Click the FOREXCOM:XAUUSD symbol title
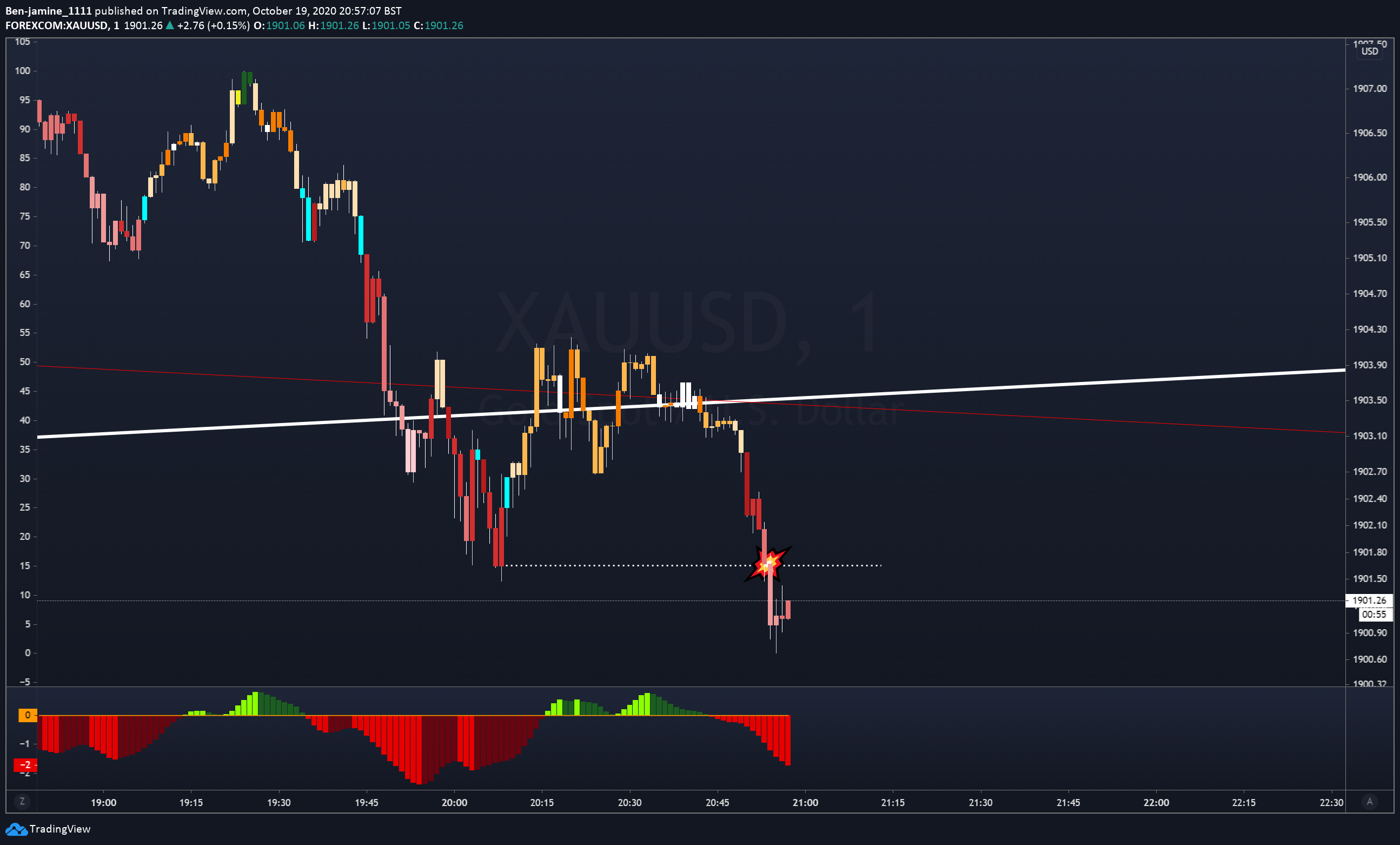Screen dimensions: 1400x845 [x=57, y=25]
